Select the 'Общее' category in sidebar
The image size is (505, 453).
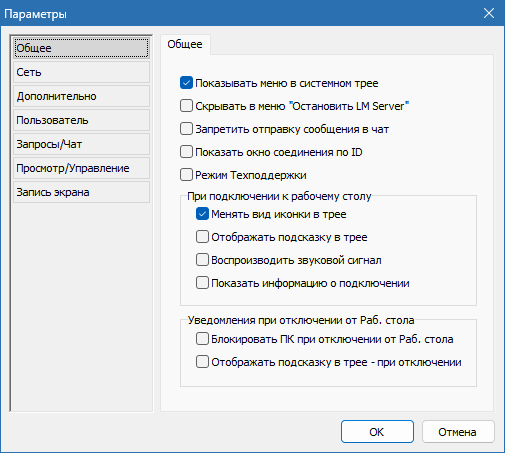(81, 48)
